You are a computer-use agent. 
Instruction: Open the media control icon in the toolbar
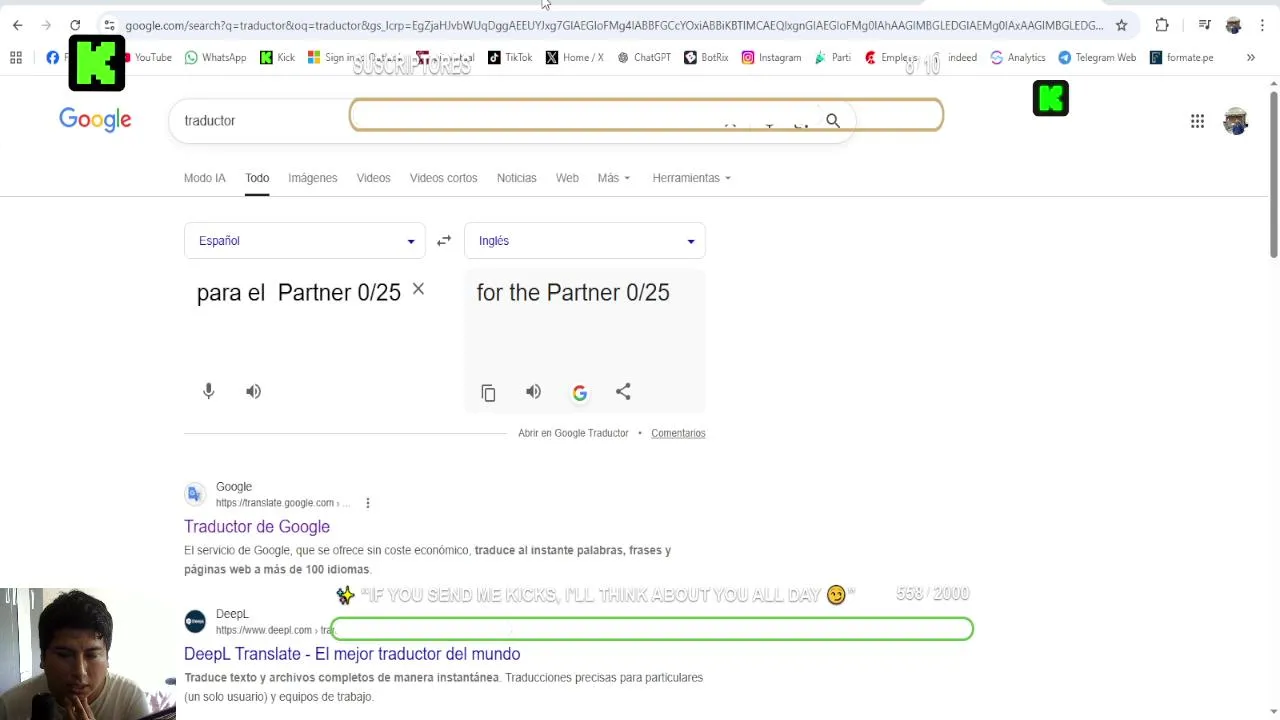click(1204, 25)
